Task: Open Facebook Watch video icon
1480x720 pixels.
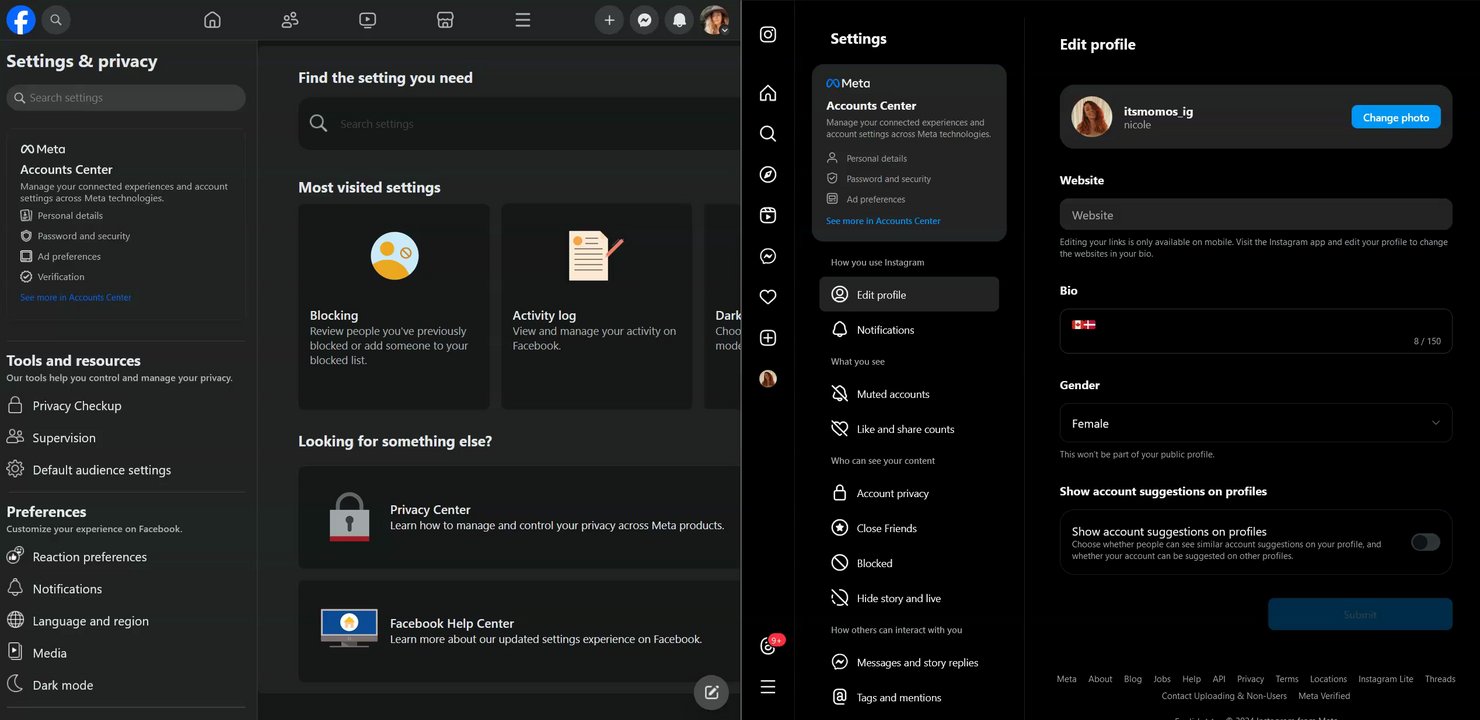Action: click(367, 20)
